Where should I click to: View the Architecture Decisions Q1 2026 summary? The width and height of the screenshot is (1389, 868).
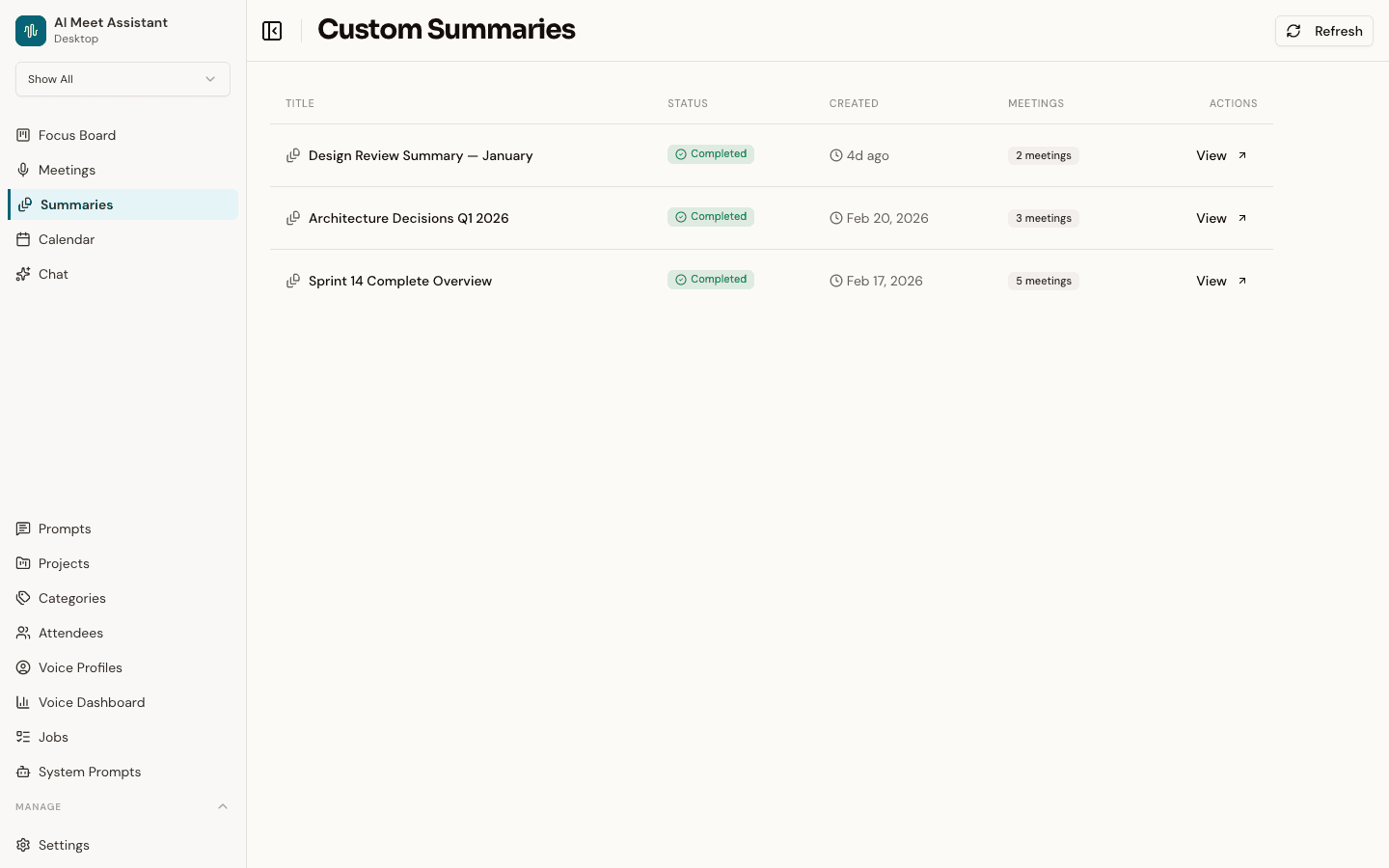pos(1211,218)
